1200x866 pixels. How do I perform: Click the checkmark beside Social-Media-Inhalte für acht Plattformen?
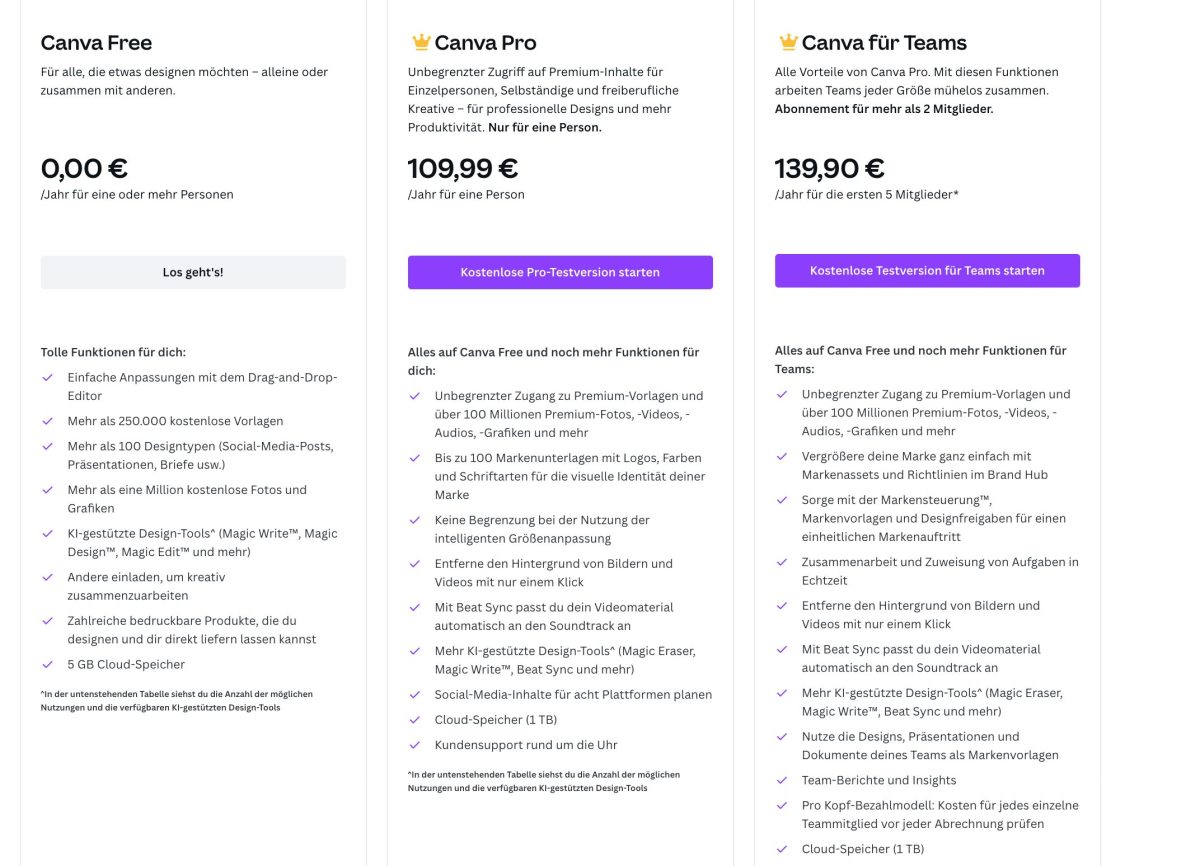414,694
